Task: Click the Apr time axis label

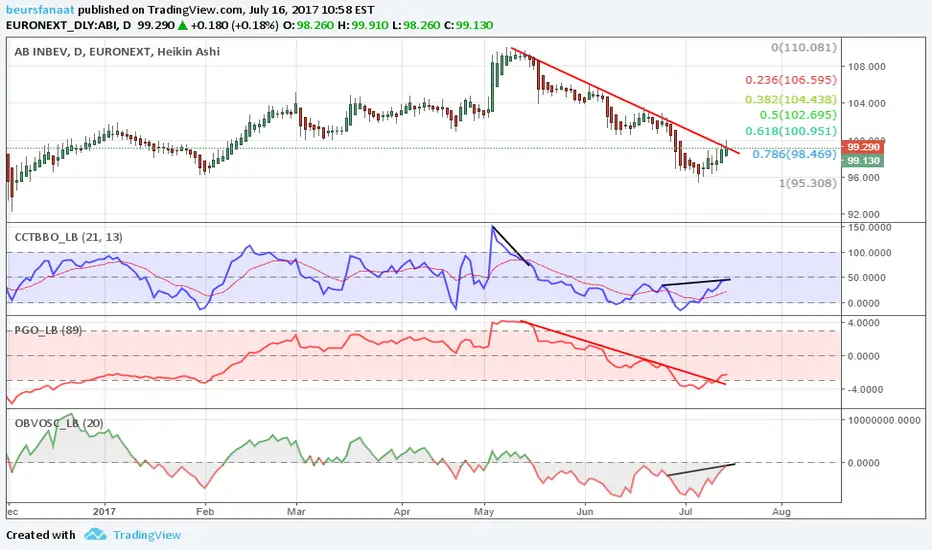Action: [x=402, y=511]
